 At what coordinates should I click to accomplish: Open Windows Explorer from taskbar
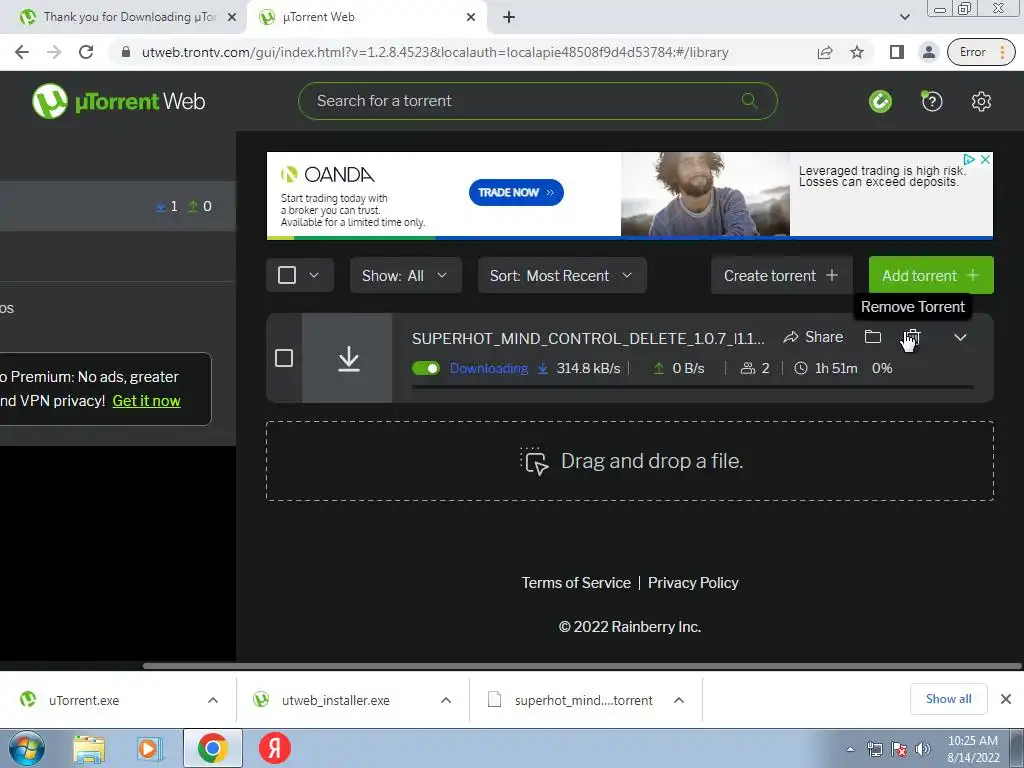pyautogui.click(x=89, y=749)
